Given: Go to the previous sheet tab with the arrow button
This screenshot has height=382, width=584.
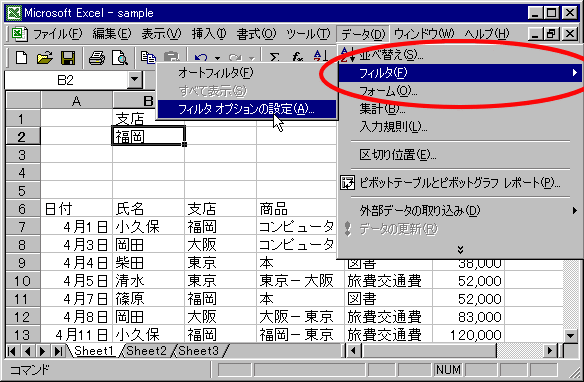Looking at the screenshot, I should [27, 351].
